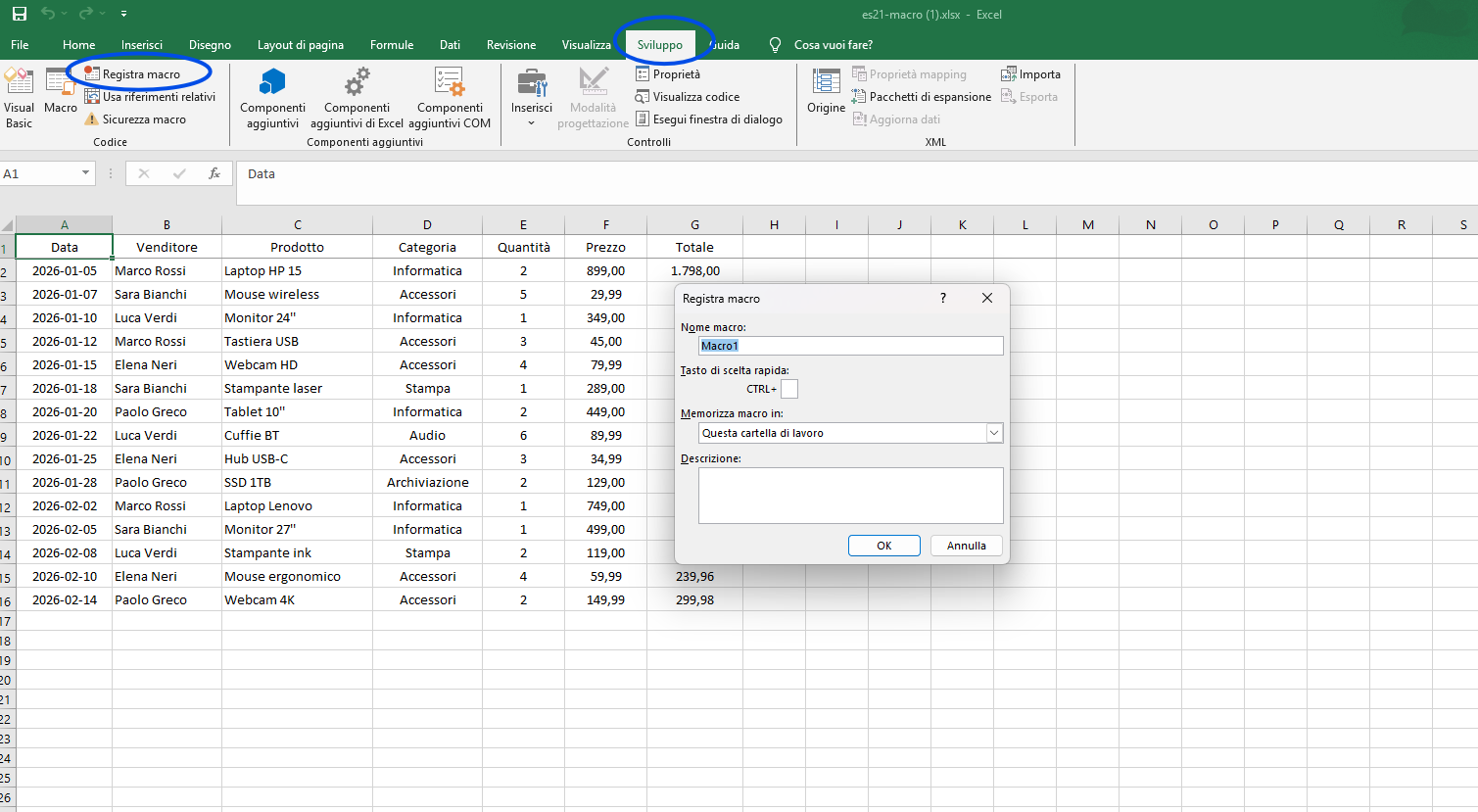Image resolution: width=1478 pixels, height=812 pixels.
Task: Open Sicurezza macro settings
Action: (x=135, y=119)
